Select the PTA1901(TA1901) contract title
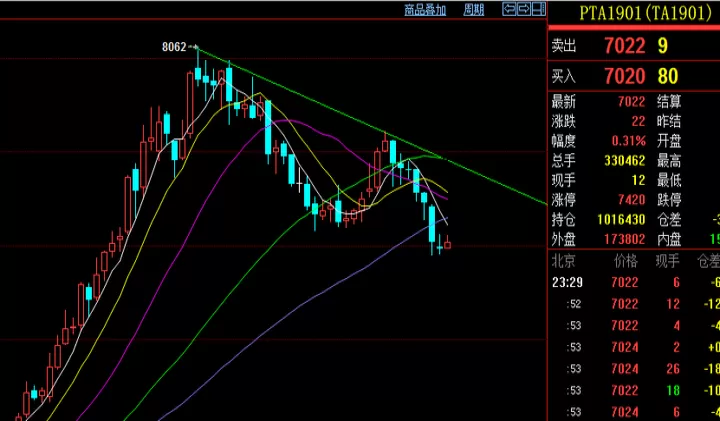Screen dimensions: 720x421 (x=646, y=13)
